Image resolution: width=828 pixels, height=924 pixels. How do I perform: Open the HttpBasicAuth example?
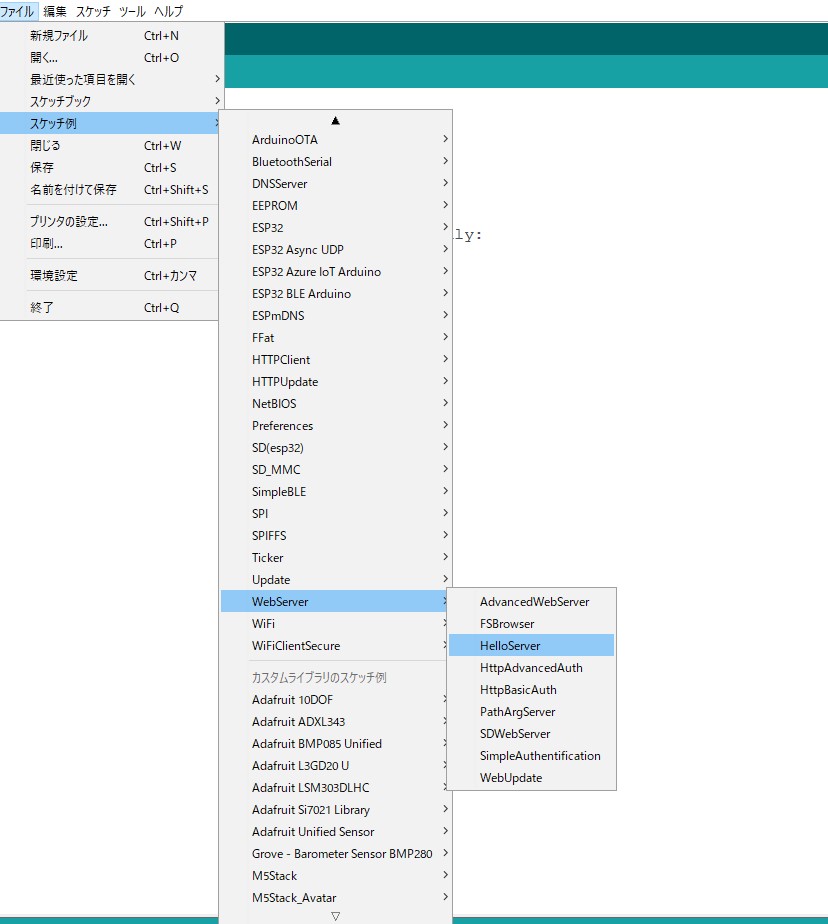click(532, 689)
